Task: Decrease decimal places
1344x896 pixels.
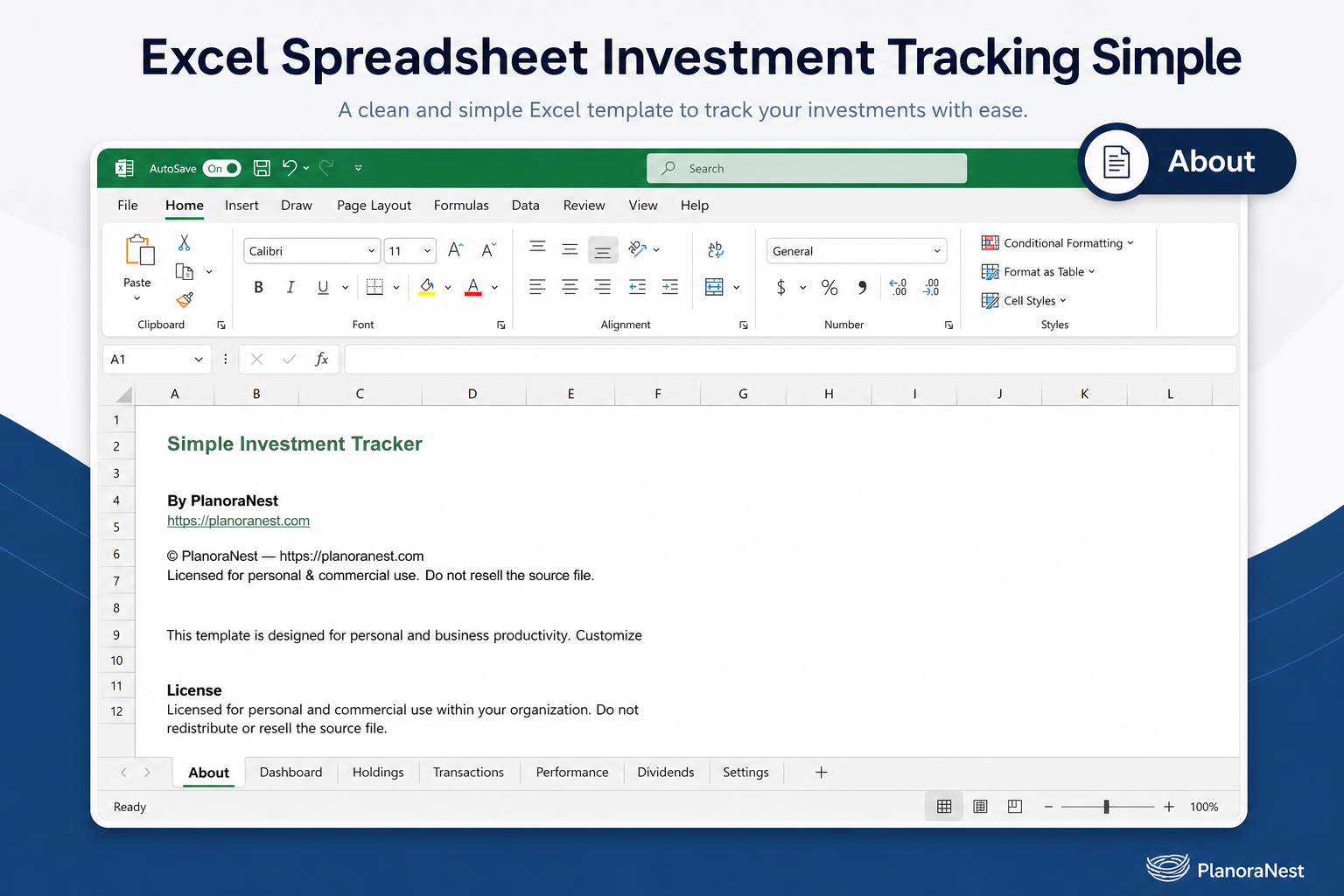Action: [931, 287]
